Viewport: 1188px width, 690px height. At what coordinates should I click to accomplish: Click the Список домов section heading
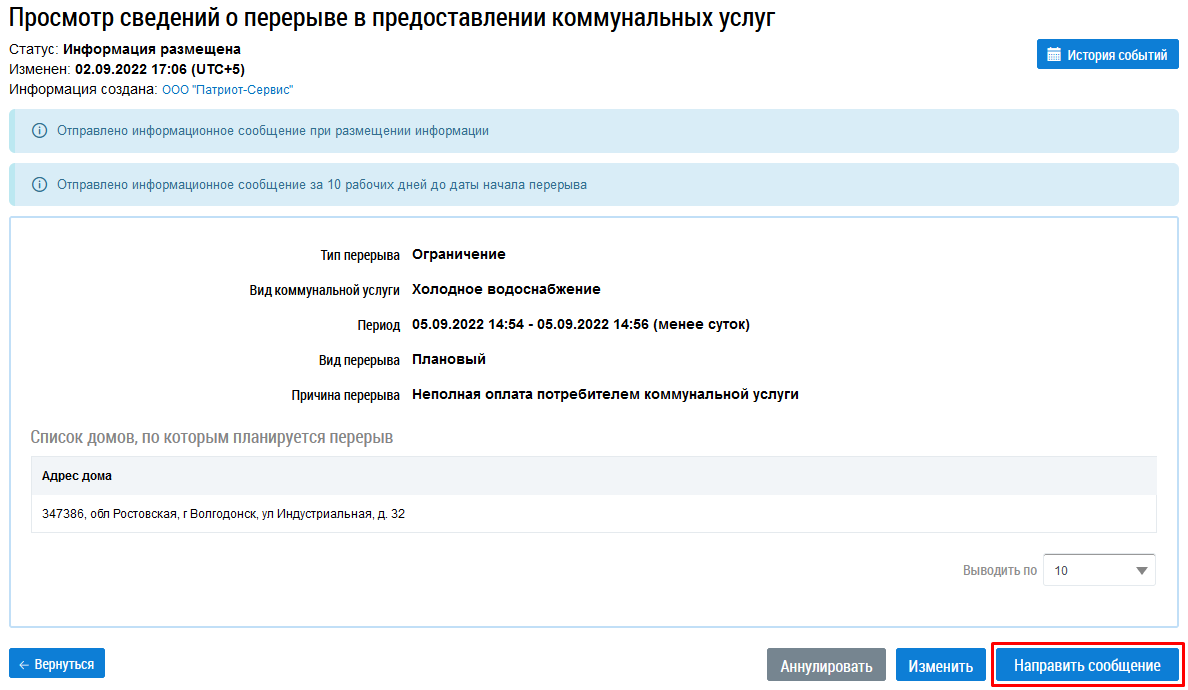click(211, 437)
